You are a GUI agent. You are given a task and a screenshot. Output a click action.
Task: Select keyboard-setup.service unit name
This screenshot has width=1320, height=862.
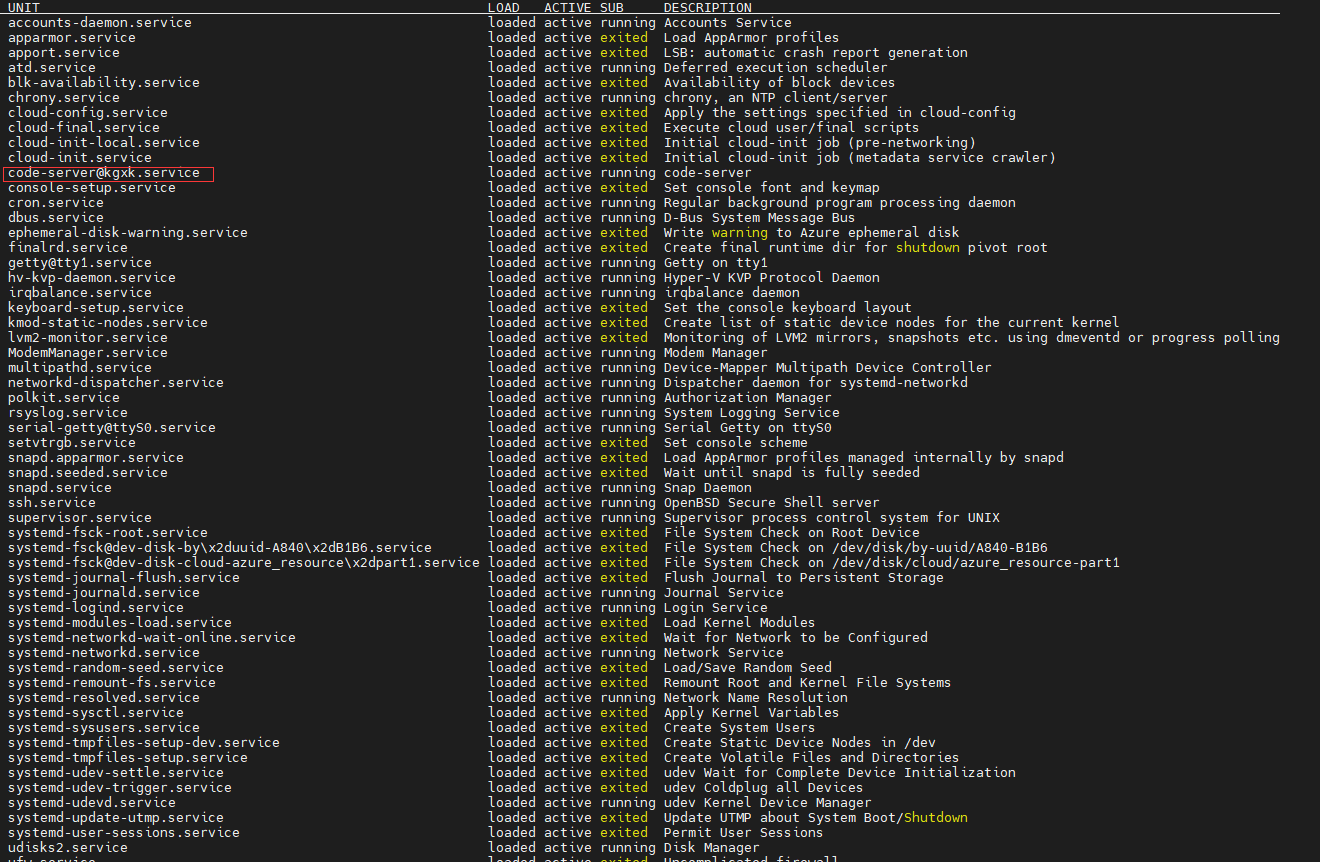pos(96,308)
